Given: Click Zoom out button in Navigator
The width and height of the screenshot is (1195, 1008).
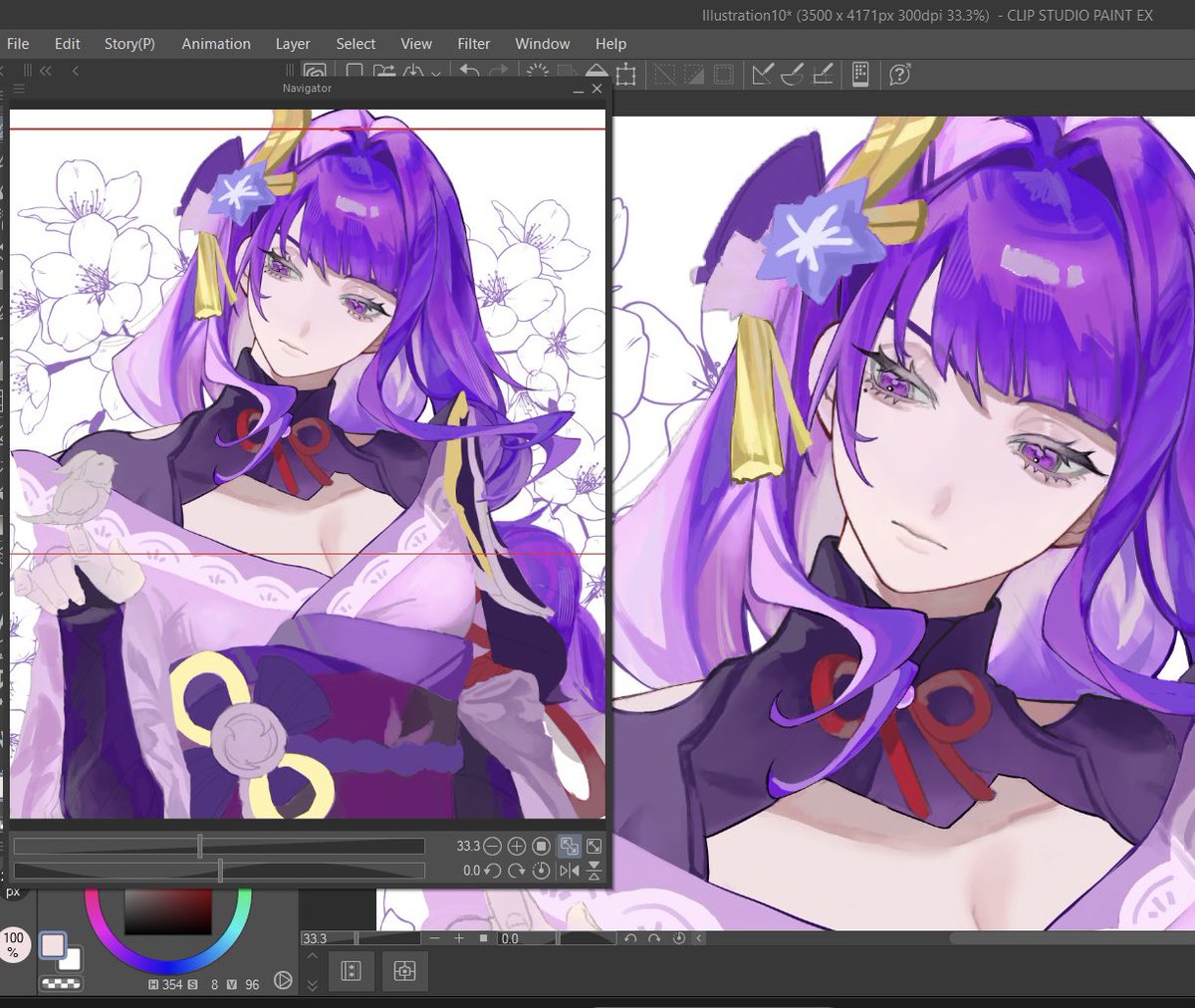Looking at the screenshot, I should pos(493,846).
